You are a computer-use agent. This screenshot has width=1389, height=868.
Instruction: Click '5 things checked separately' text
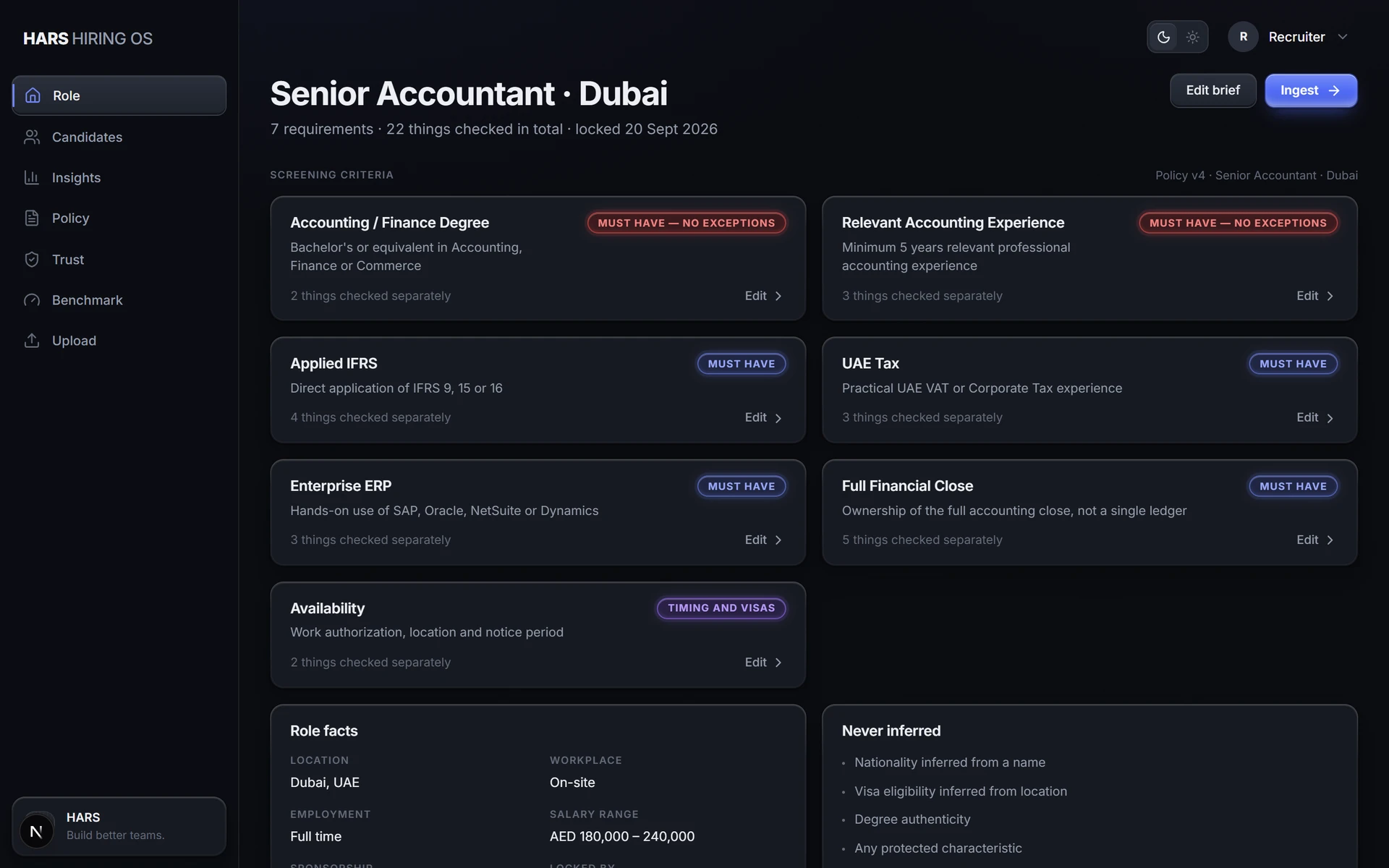pos(922,540)
